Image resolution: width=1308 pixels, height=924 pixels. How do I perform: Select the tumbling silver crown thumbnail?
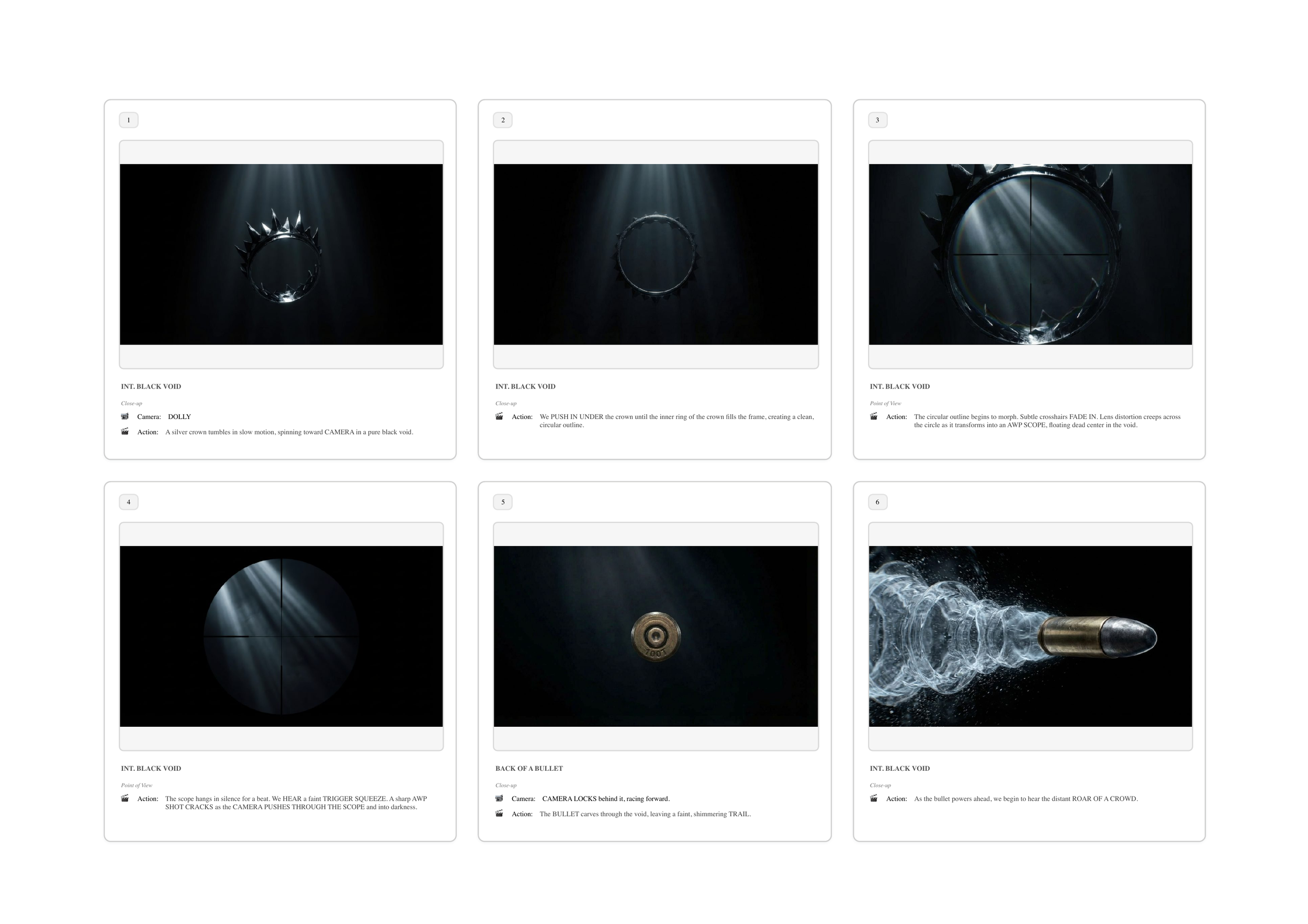(x=281, y=255)
